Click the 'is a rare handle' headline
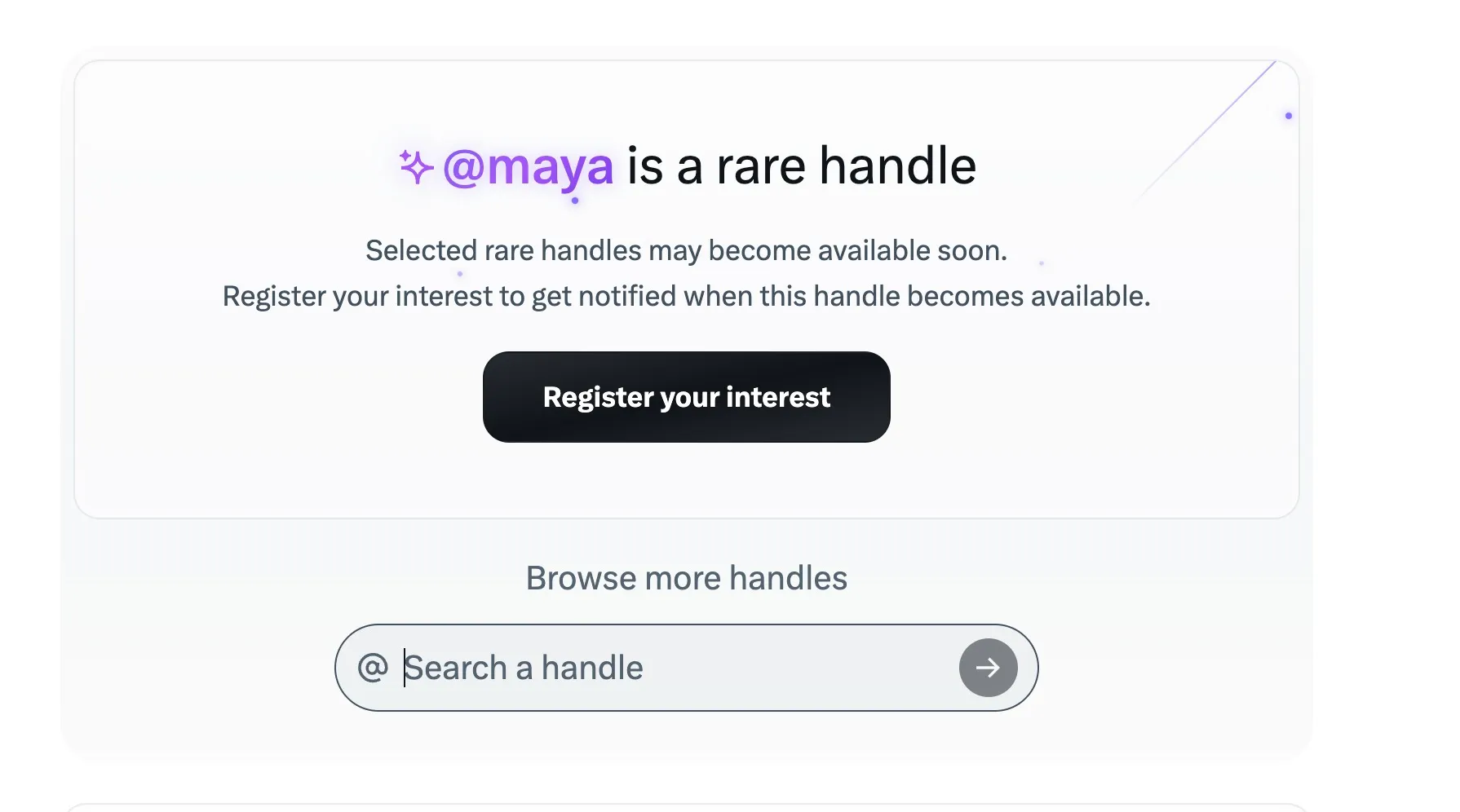 (x=801, y=166)
